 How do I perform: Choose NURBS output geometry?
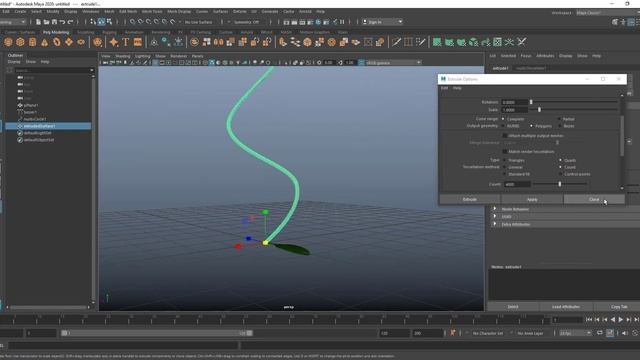pyautogui.click(x=503, y=126)
